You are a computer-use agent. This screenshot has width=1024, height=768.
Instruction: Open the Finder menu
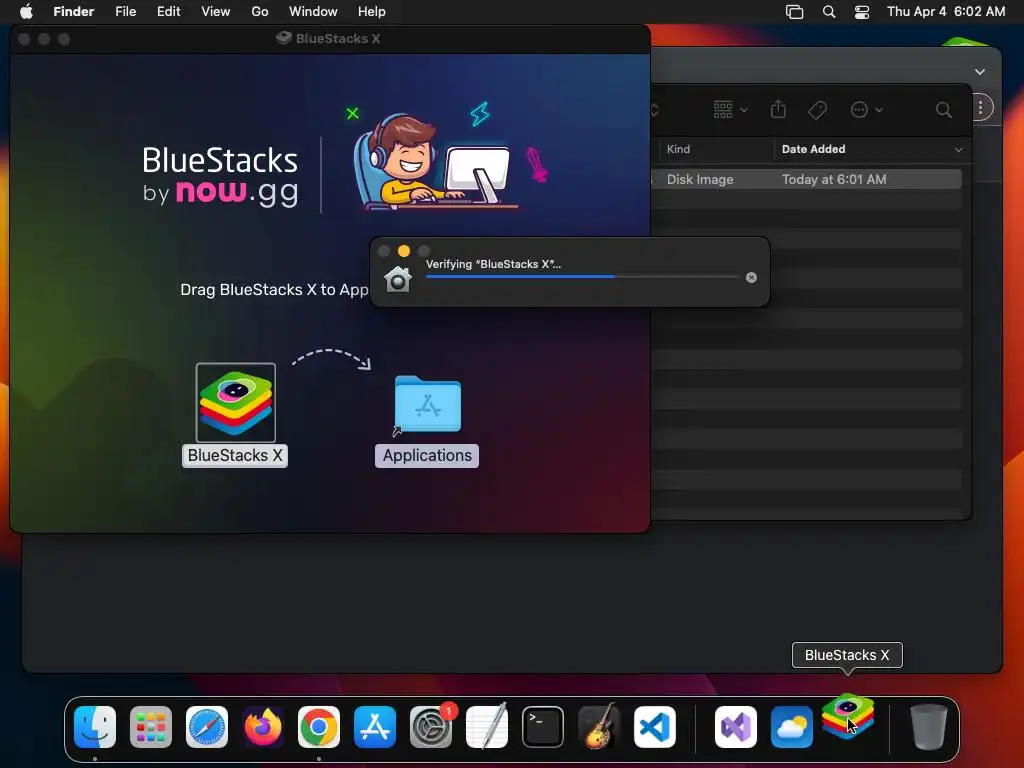(74, 12)
